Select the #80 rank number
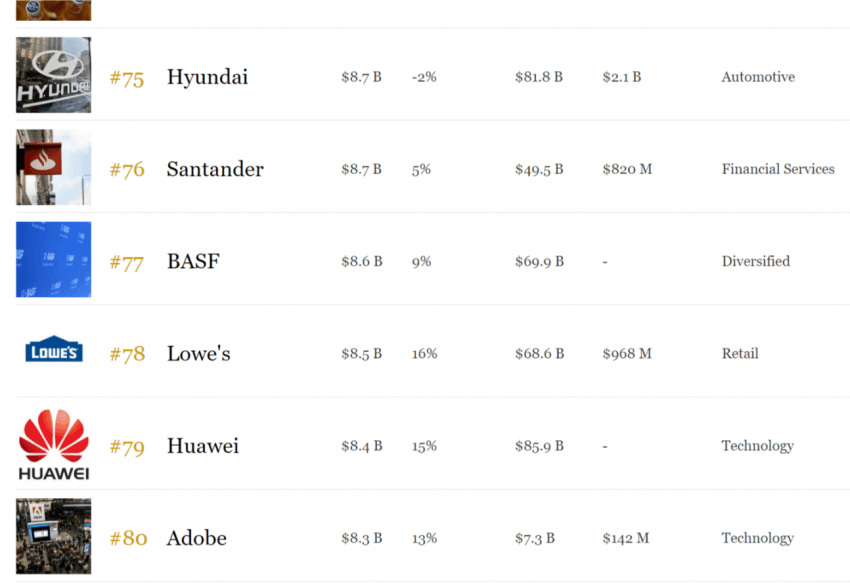 [128, 538]
